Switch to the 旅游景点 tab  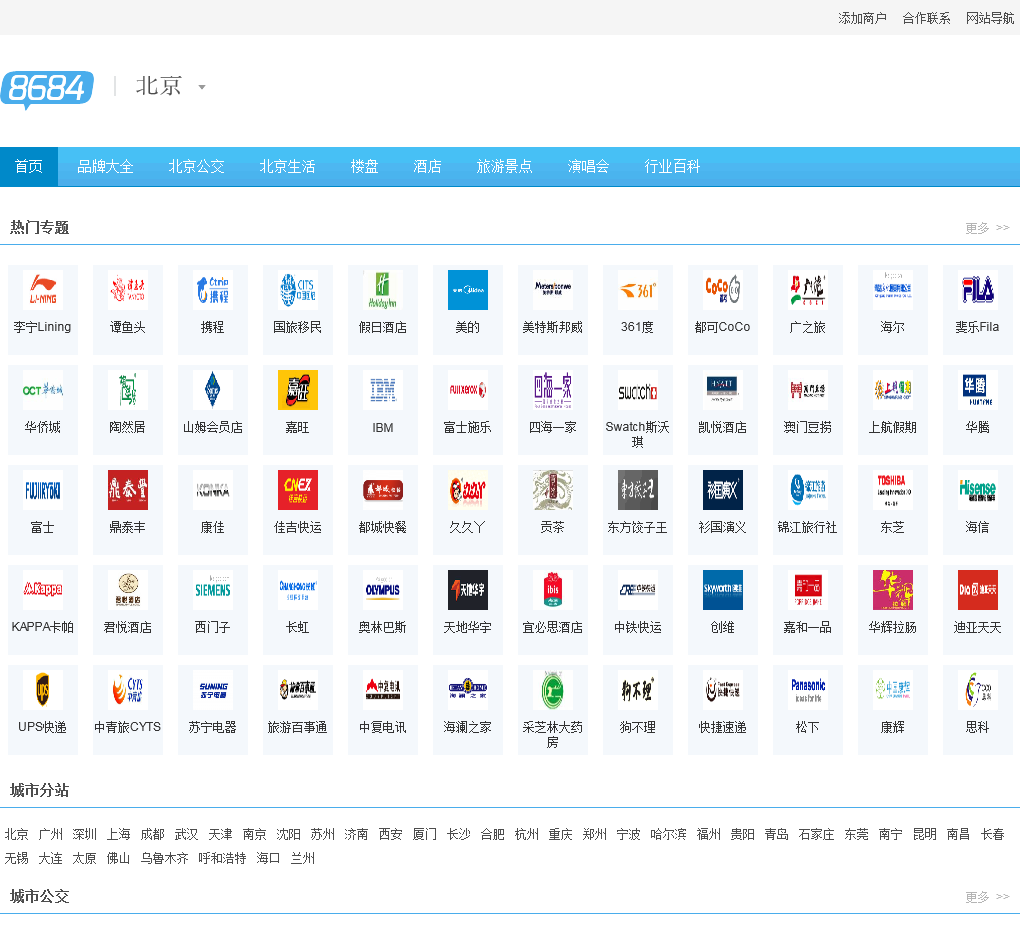(x=504, y=167)
